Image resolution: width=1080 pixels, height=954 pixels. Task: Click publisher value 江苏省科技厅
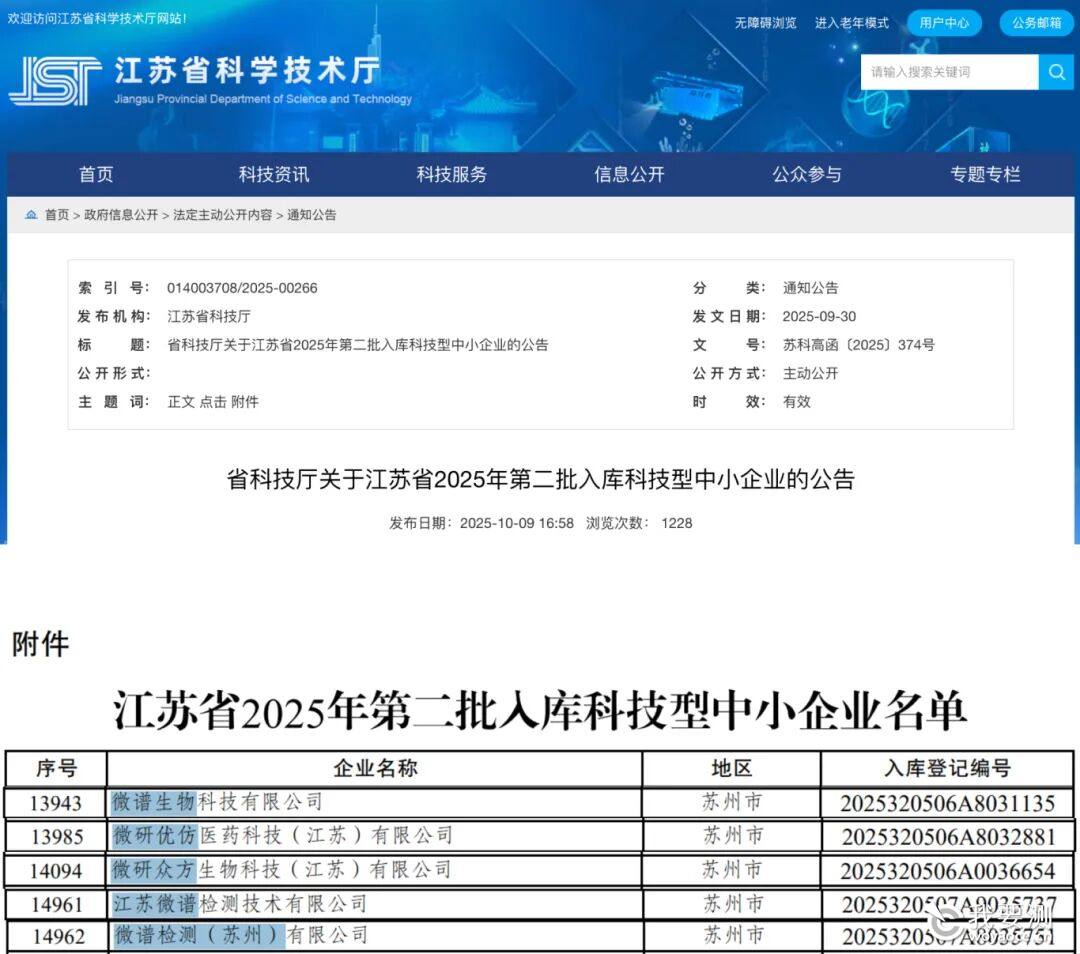[x=209, y=316]
